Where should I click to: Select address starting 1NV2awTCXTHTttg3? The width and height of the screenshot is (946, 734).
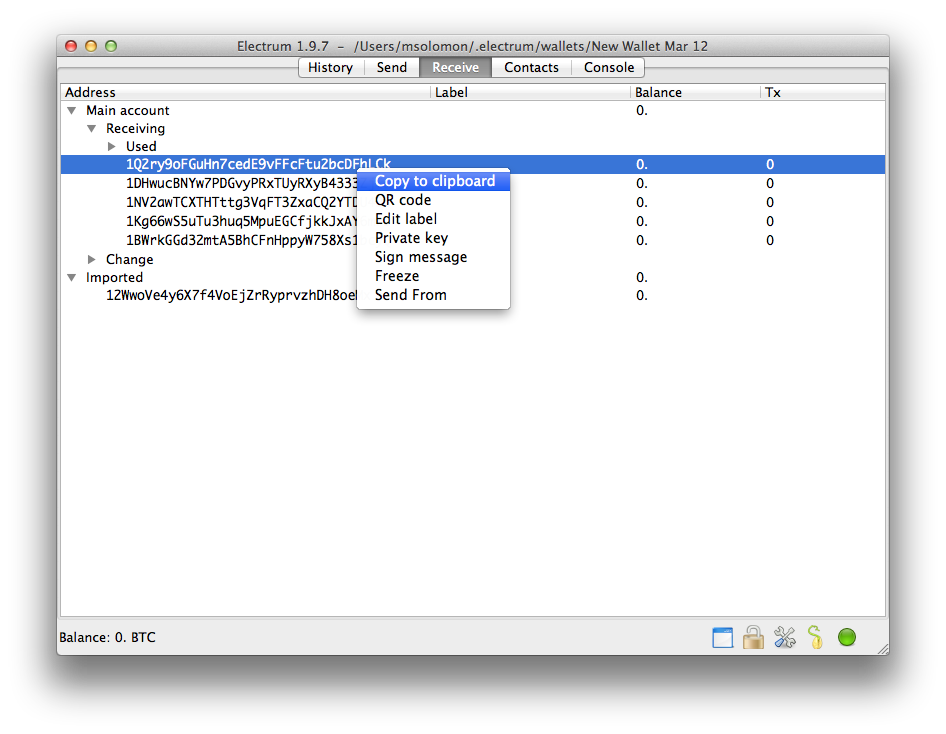(241, 202)
